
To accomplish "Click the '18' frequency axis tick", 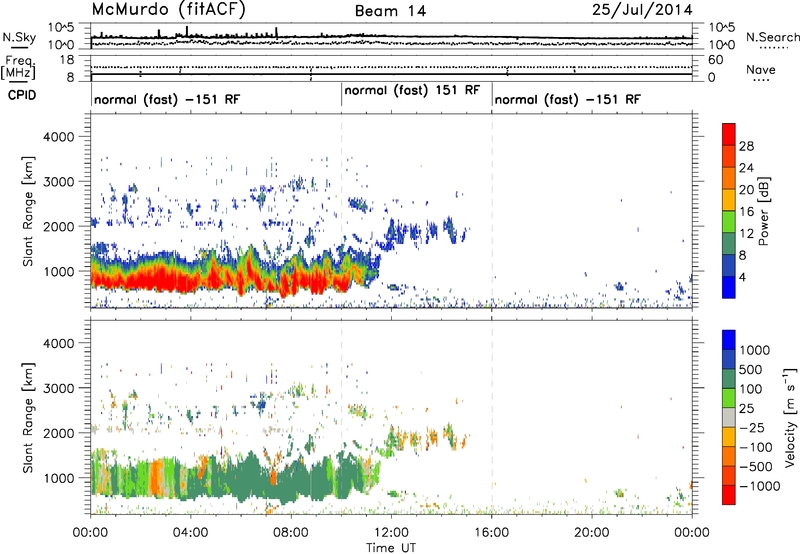I will click(67, 60).
